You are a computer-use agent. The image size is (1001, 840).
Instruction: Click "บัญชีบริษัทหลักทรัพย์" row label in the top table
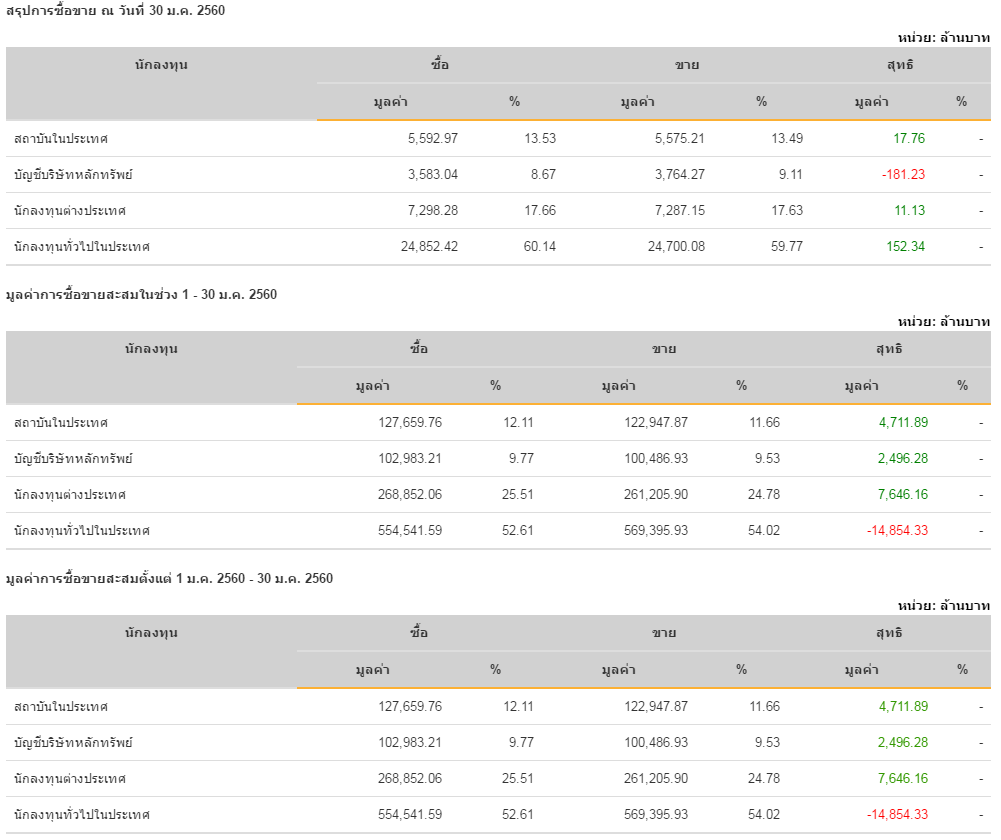[74, 175]
